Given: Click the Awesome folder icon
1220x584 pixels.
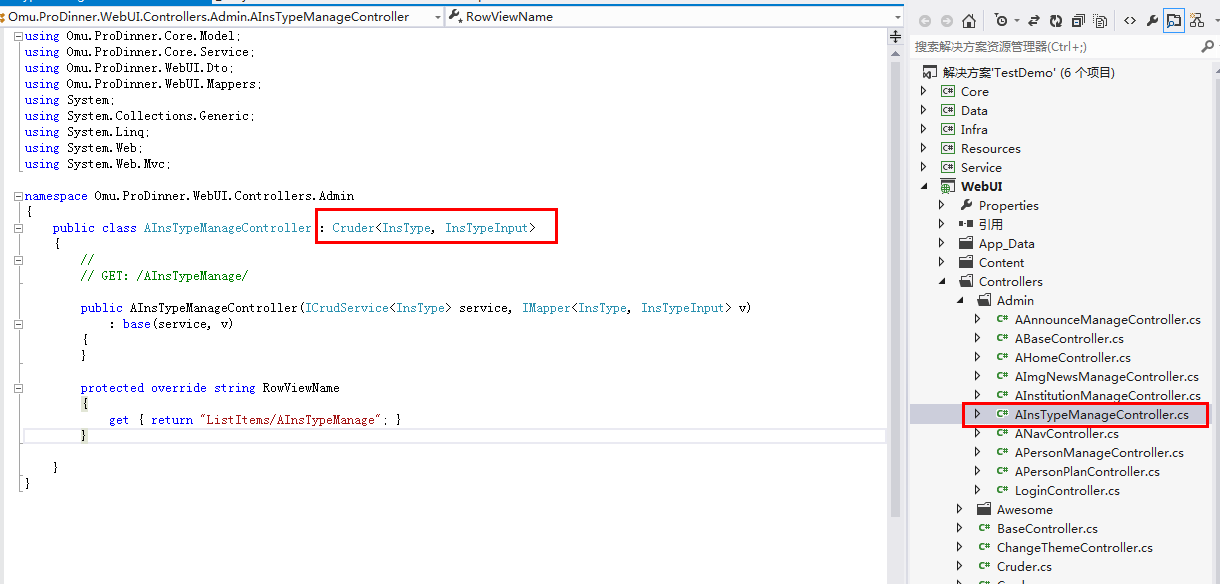Looking at the screenshot, I should (984, 509).
